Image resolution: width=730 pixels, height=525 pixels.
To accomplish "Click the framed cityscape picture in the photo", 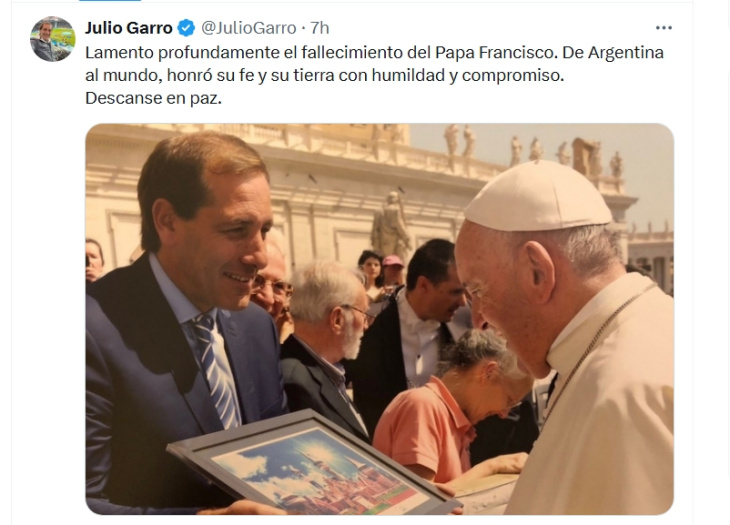I will point(313,465).
